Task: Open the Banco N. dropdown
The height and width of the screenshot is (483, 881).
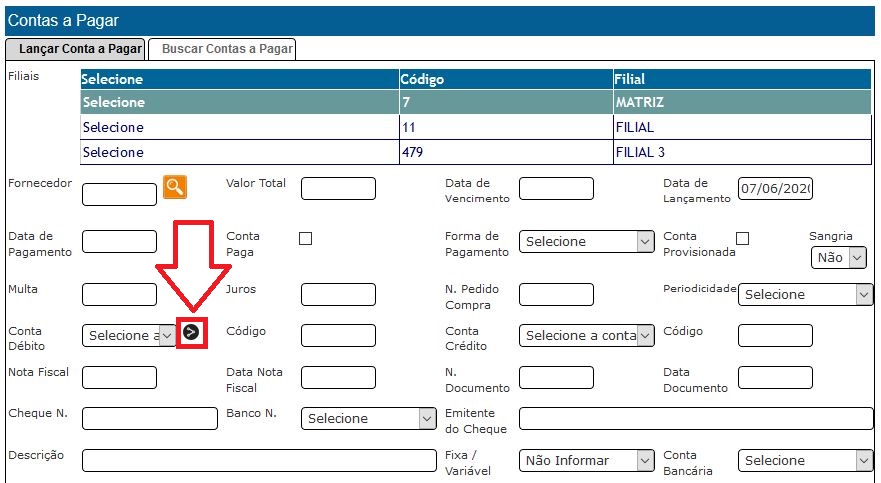Action: (369, 418)
